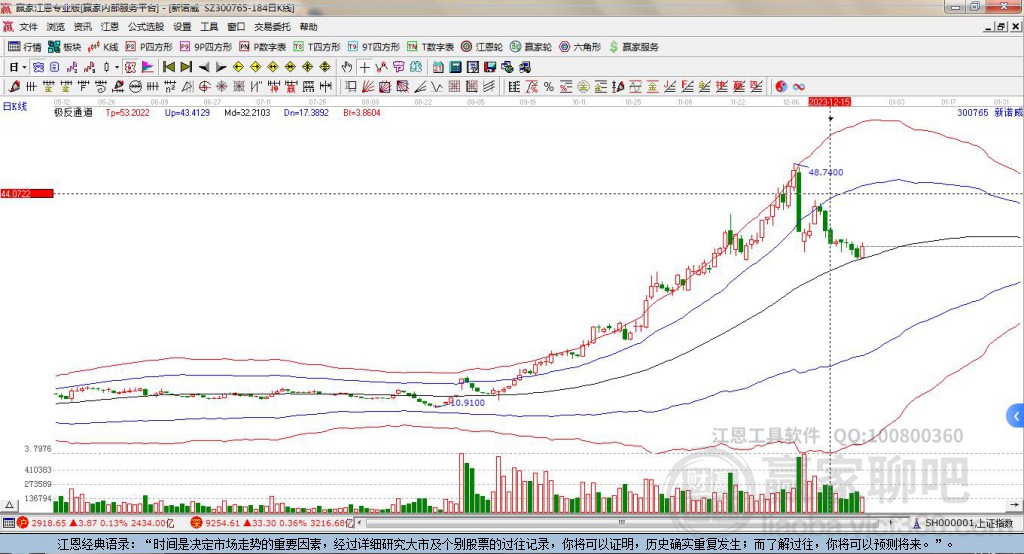Select the hand pan tool
Viewport: 1024px width, 554px height.
pos(347,67)
